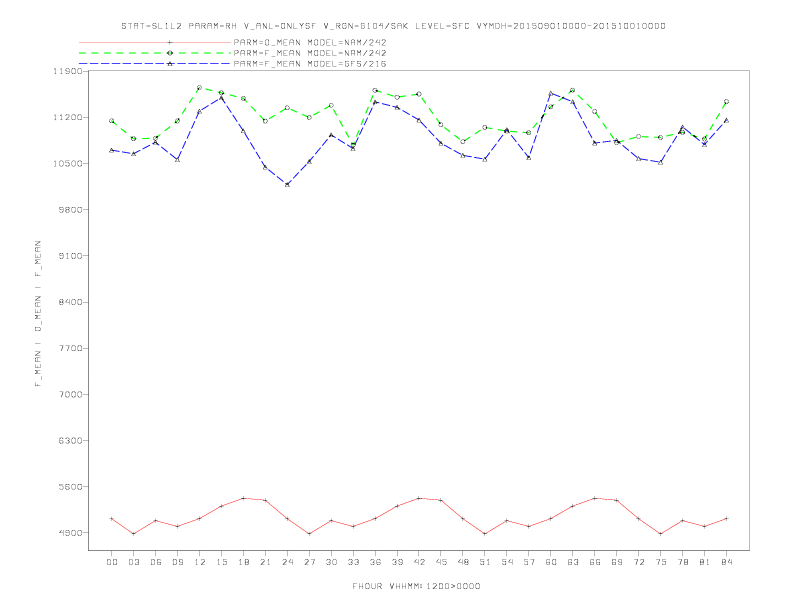The image size is (792, 612).
Task: Click y-axis tick label 7000
Action: (x=70, y=394)
